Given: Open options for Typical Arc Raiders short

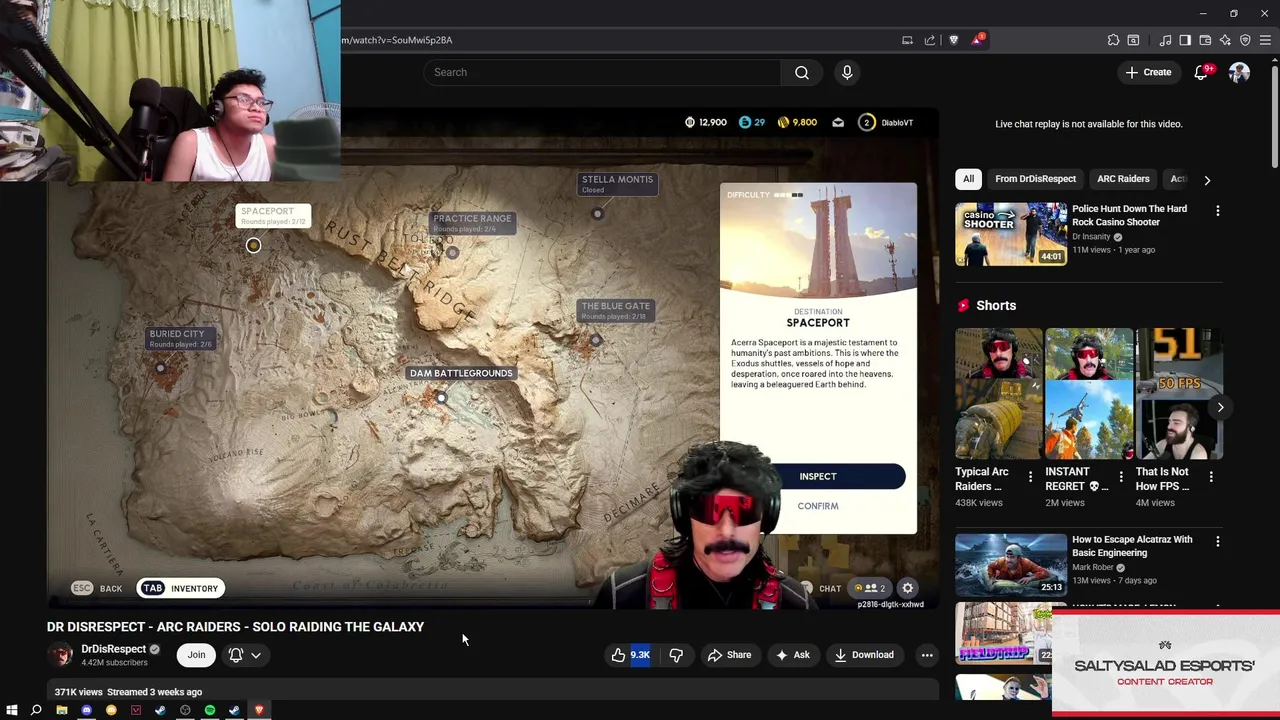Looking at the screenshot, I should tap(1030, 477).
